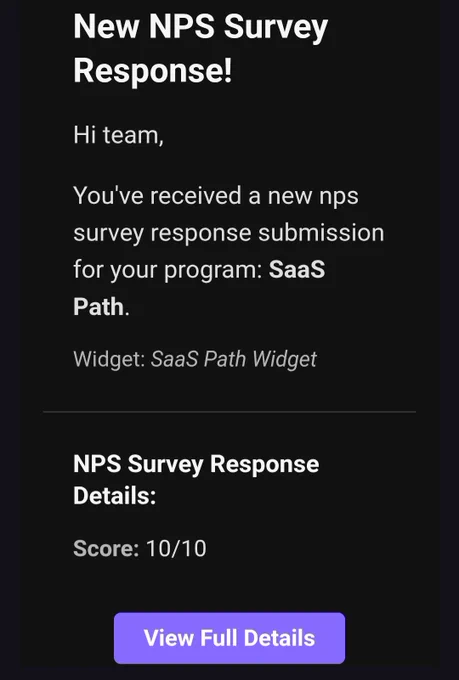Click the word View on the purple button
The width and height of the screenshot is (459, 680).
[169, 638]
